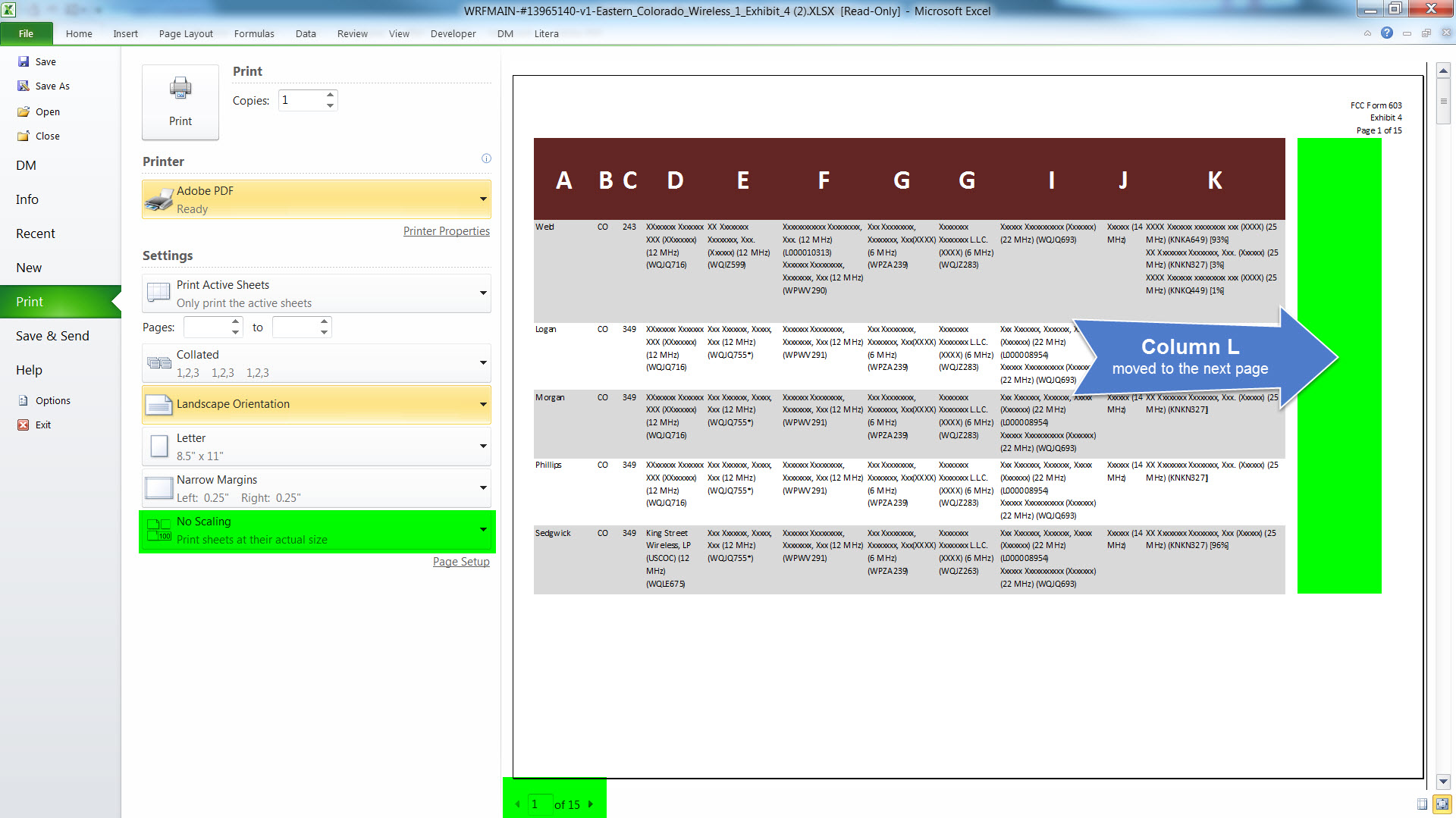Viewport: 1456px width, 818px height.
Task: Click the Pages to field
Action: pyautogui.click(x=295, y=328)
